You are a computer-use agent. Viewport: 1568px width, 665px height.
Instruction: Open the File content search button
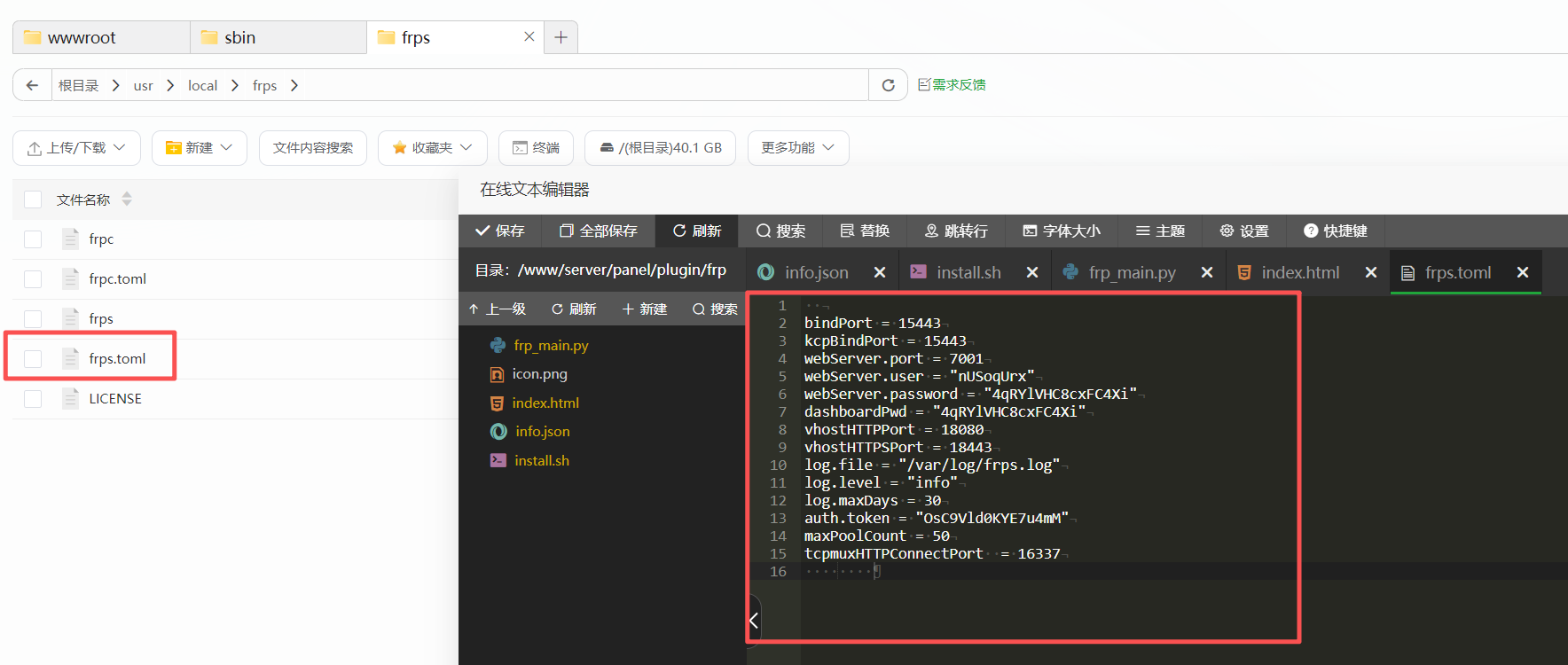click(312, 148)
